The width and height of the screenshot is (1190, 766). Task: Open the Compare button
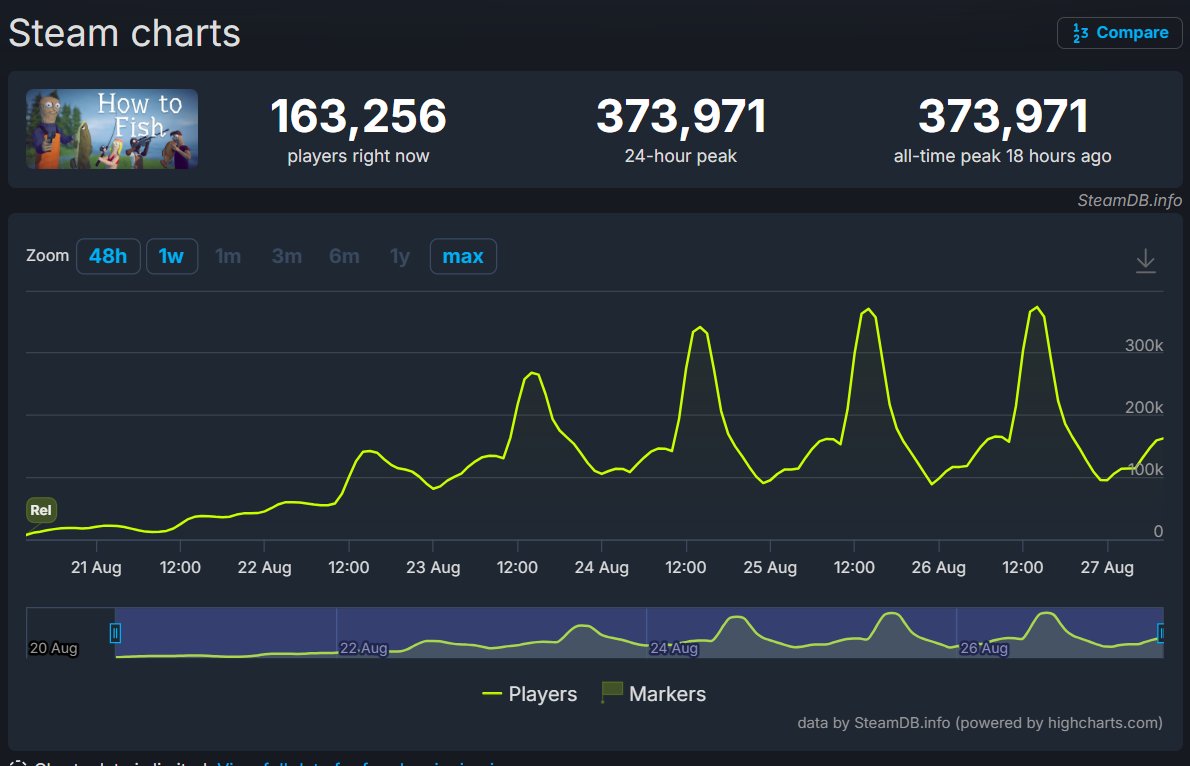tap(1119, 33)
